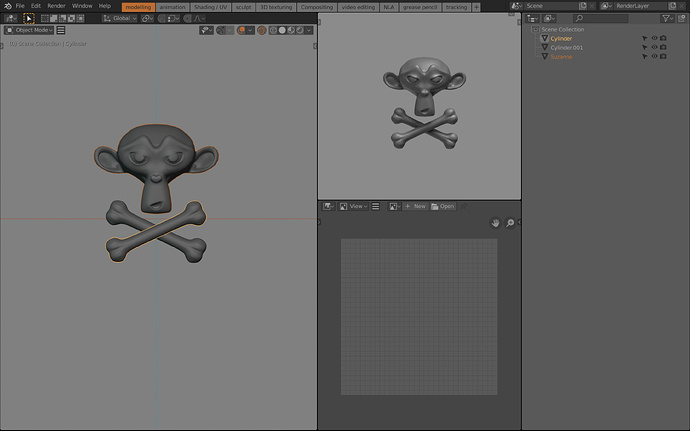This screenshot has height=431, width=690.
Task: Hide Cylinder with its eye icon
Action: point(654,38)
